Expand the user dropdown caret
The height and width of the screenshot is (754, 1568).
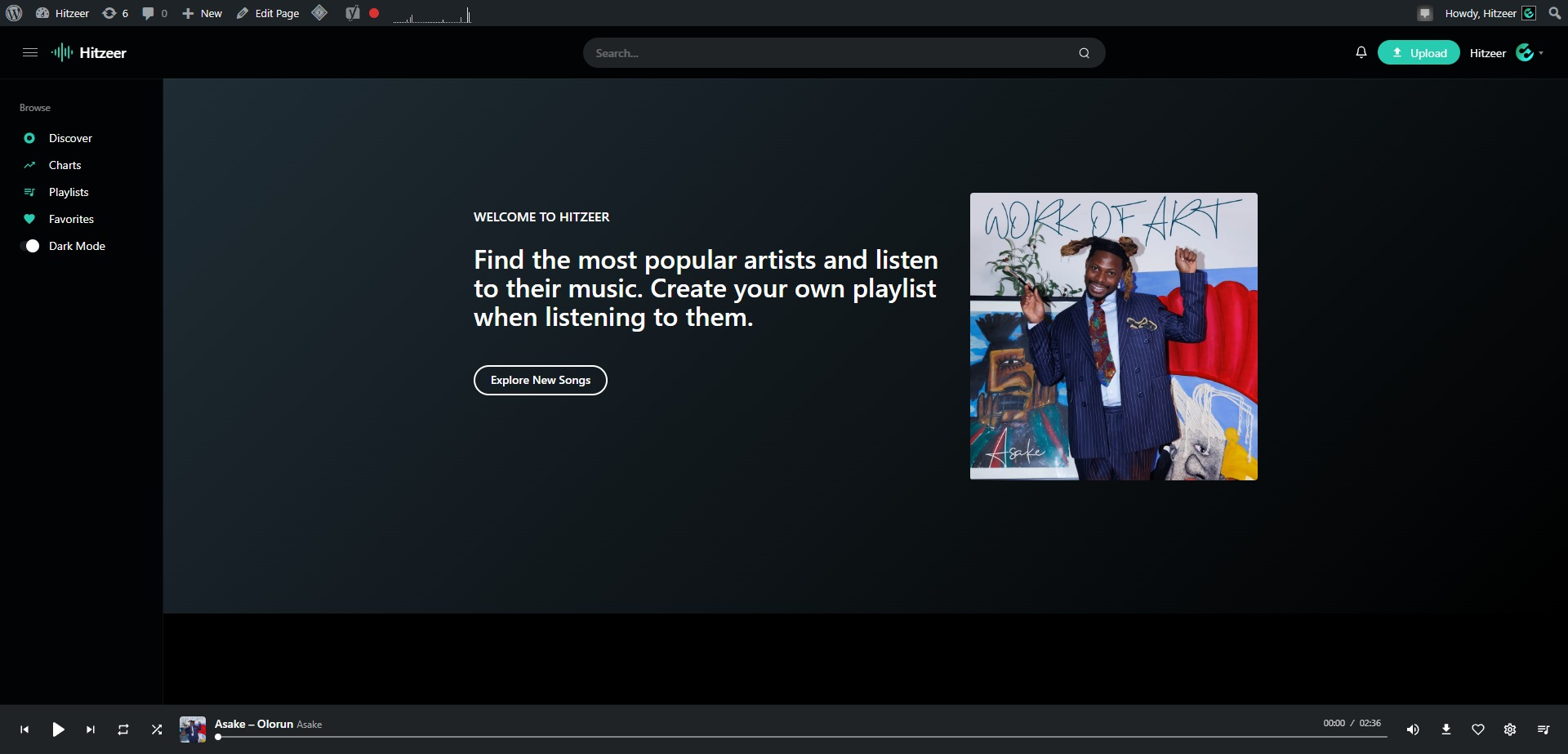coord(1541,53)
